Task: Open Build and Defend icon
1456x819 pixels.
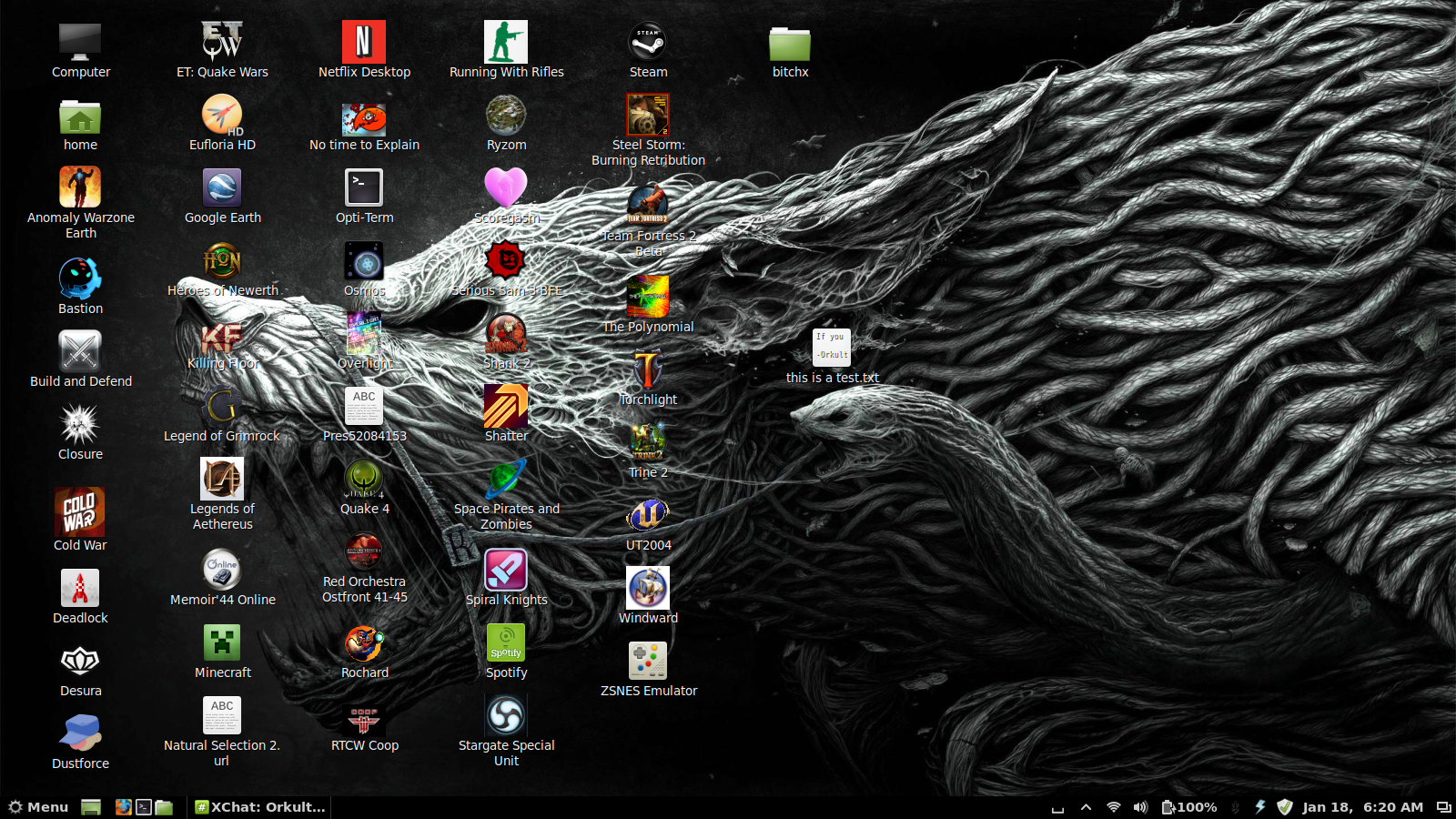Action: pos(80,351)
